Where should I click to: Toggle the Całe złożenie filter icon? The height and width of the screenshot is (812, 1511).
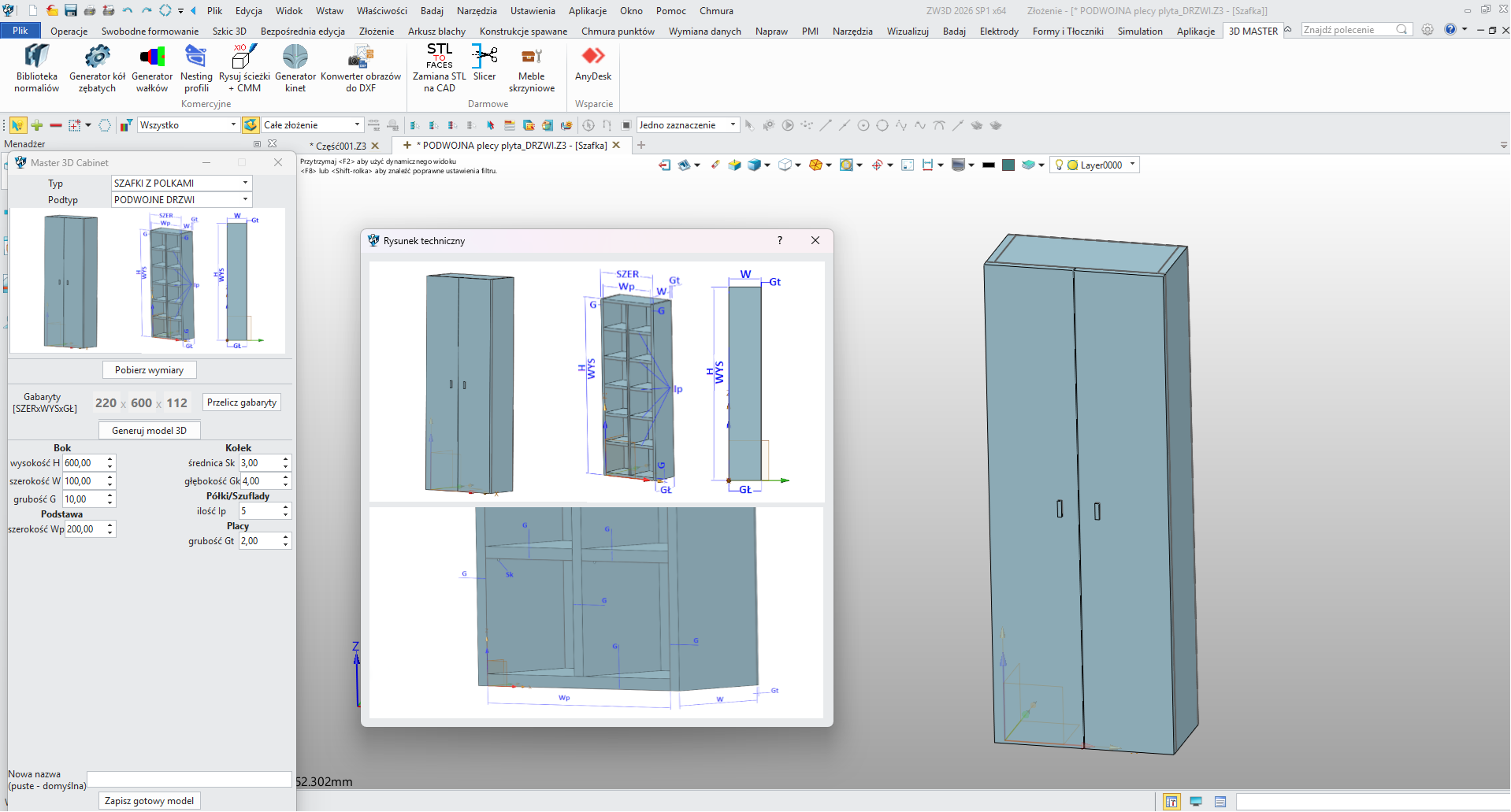point(251,125)
